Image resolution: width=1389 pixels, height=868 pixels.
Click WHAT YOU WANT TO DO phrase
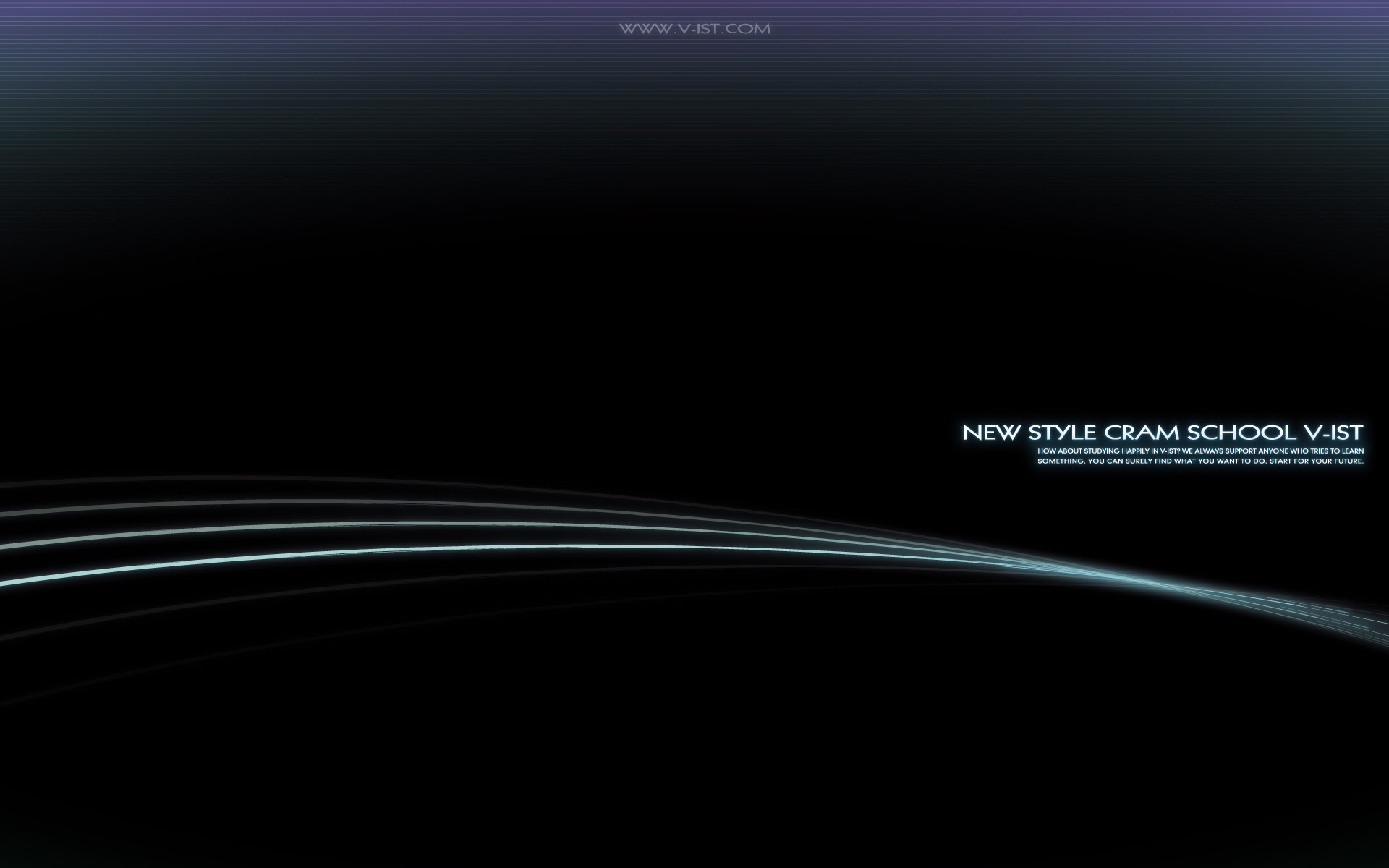1220,461
